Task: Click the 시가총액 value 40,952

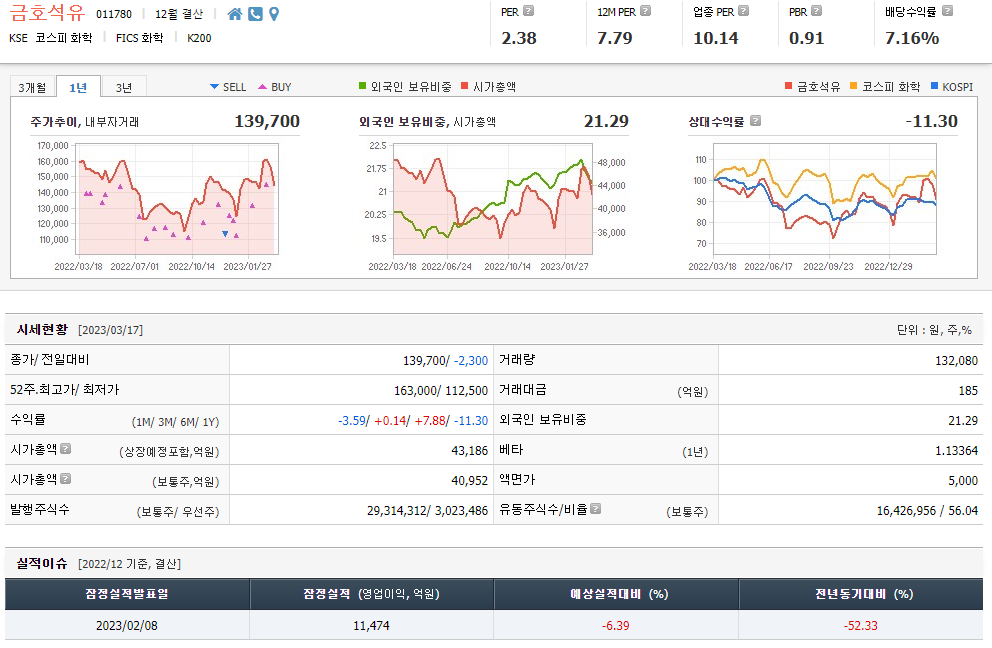Action: pyautogui.click(x=469, y=480)
